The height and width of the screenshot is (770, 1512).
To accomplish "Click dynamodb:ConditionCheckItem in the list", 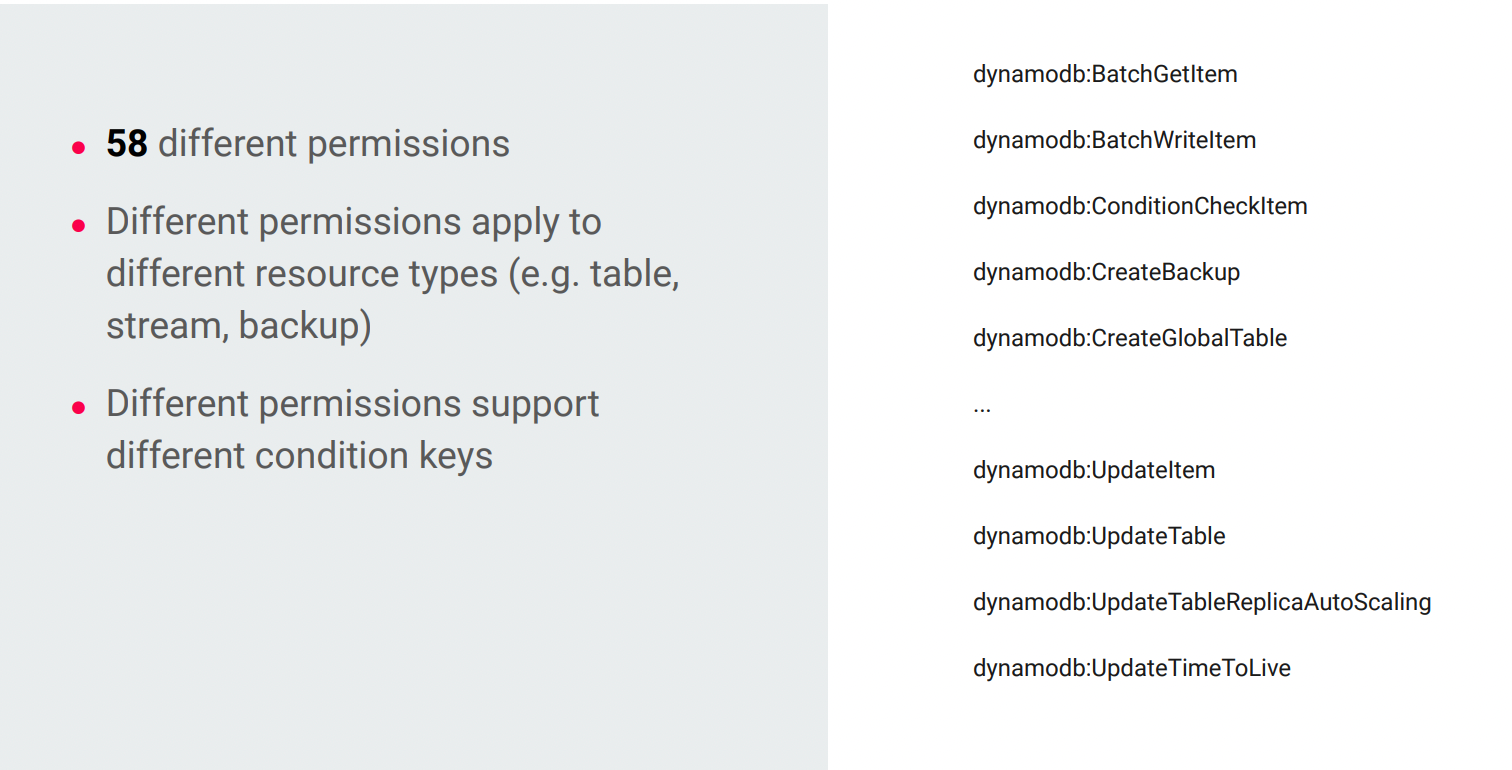I will click(1140, 206).
